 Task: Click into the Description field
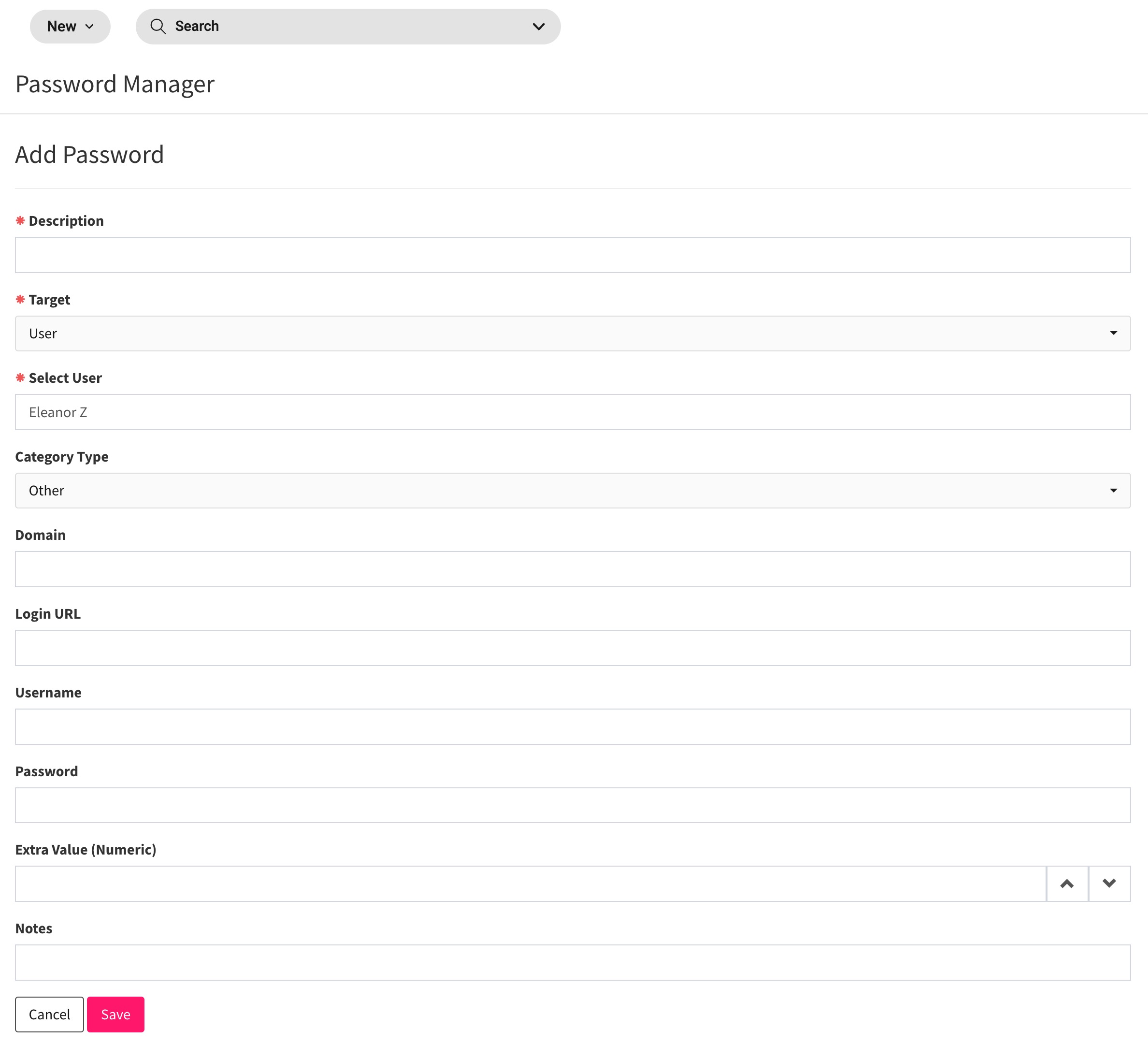572,255
